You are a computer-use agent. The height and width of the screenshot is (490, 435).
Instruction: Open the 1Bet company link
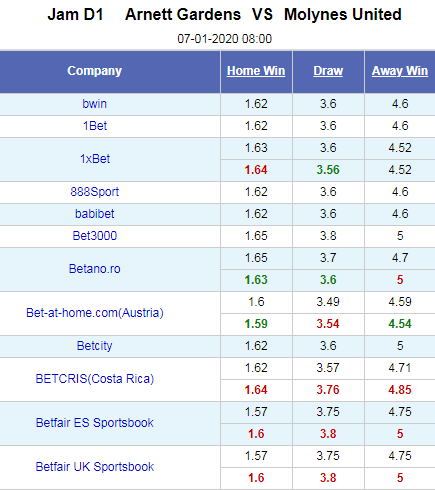(95, 126)
